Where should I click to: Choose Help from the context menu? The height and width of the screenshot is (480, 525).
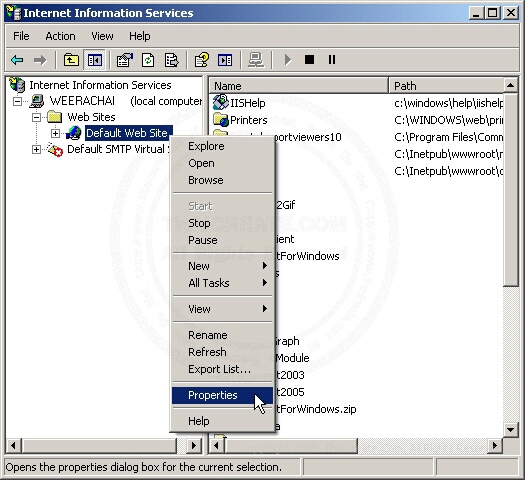click(223, 421)
